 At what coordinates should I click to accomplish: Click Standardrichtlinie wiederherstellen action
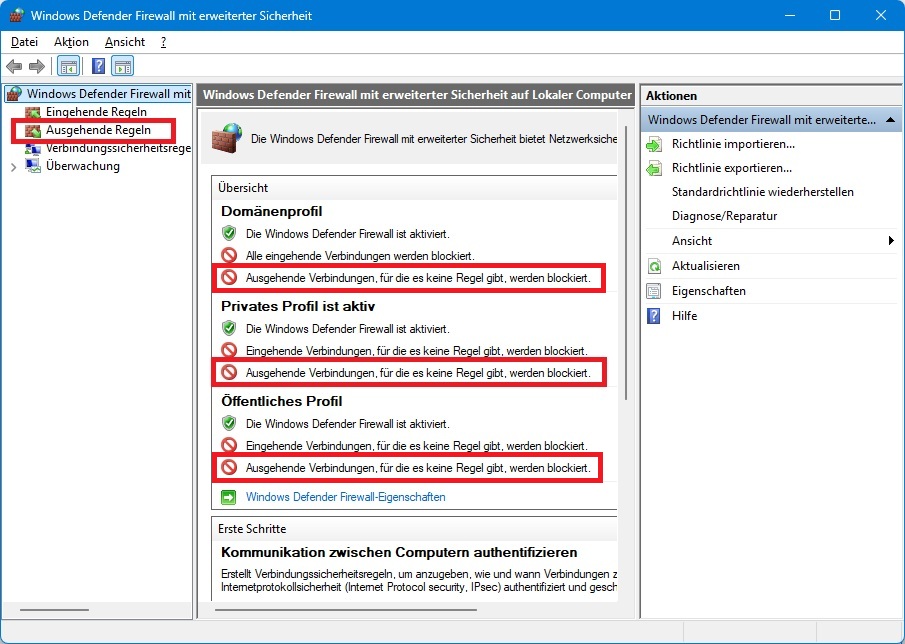click(762, 192)
